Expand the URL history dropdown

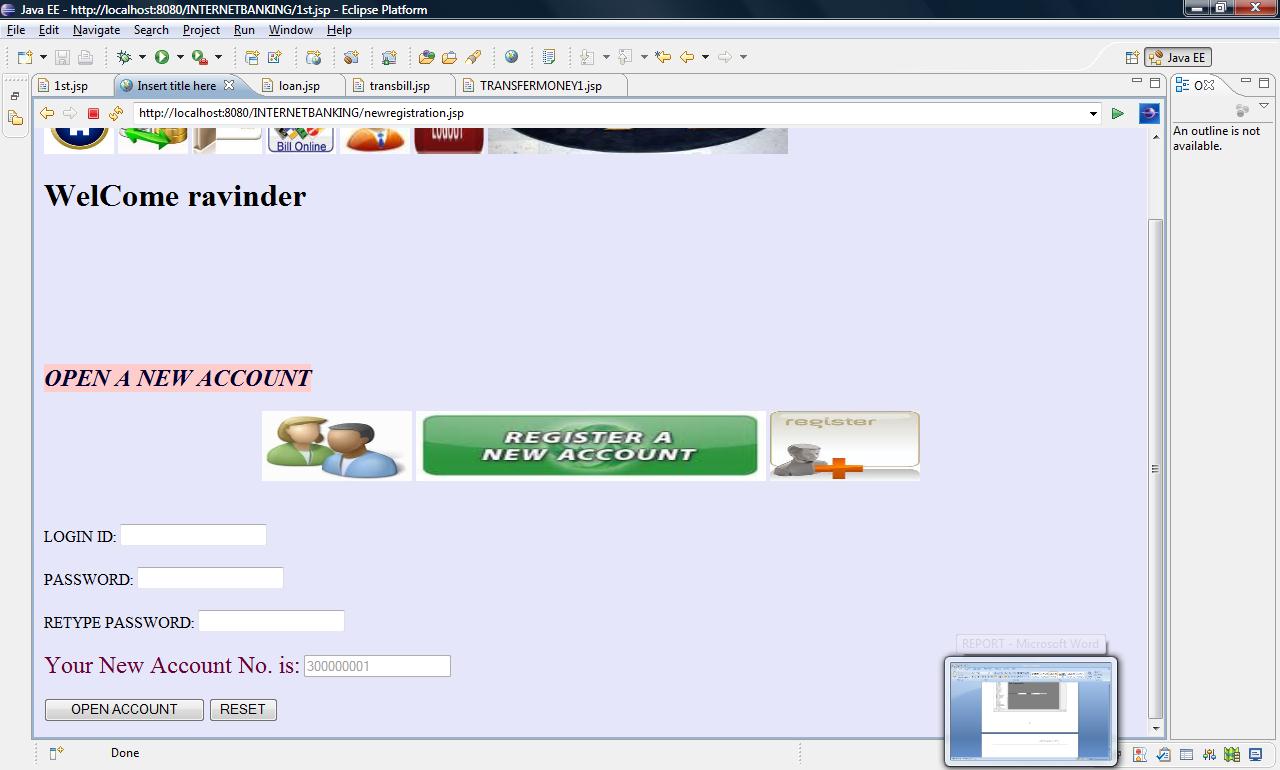(x=1093, y=113)
